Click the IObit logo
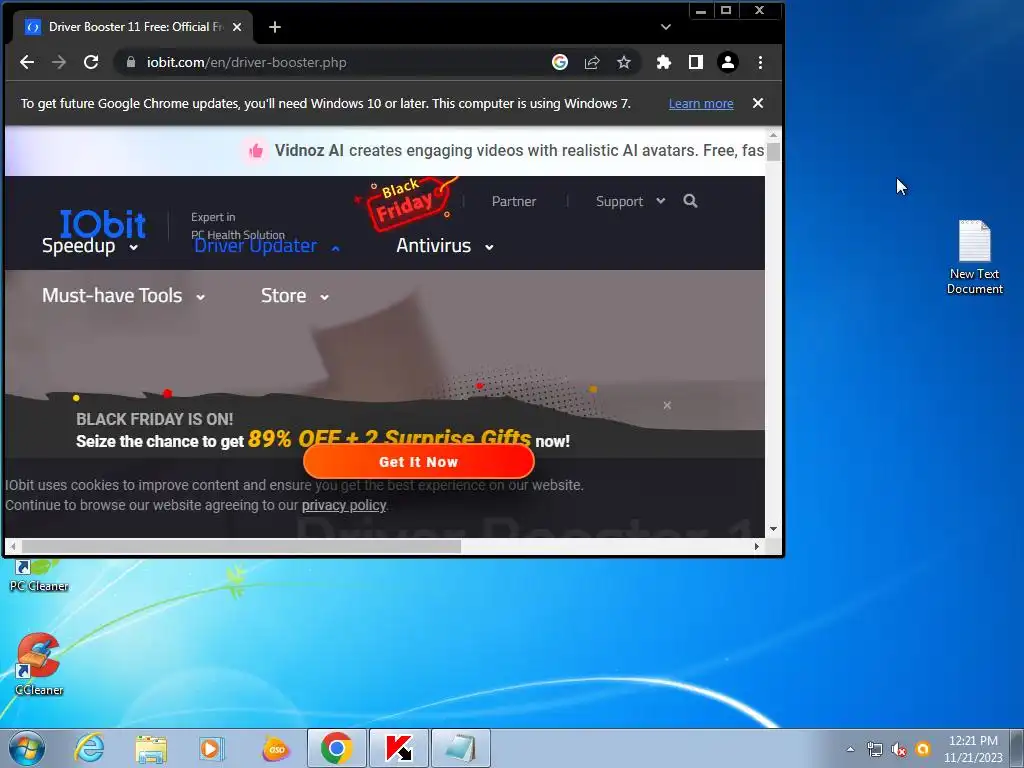The image size is (1024, 768). 103,224
